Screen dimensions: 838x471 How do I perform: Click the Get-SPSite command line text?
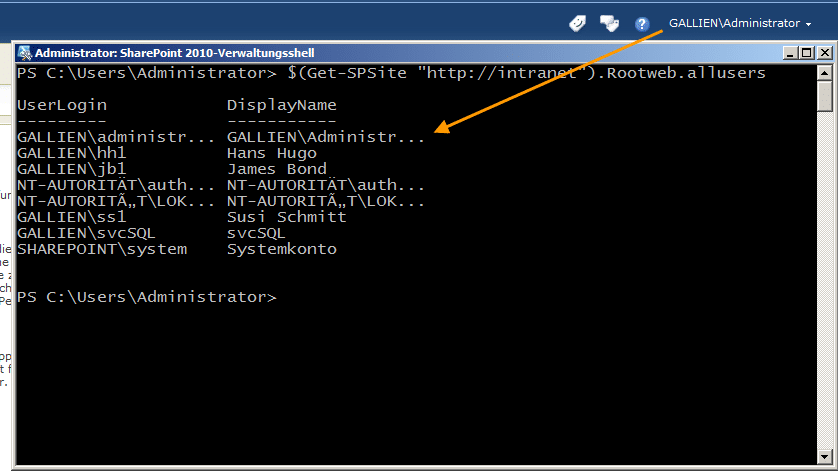click(x=526, y=73)
